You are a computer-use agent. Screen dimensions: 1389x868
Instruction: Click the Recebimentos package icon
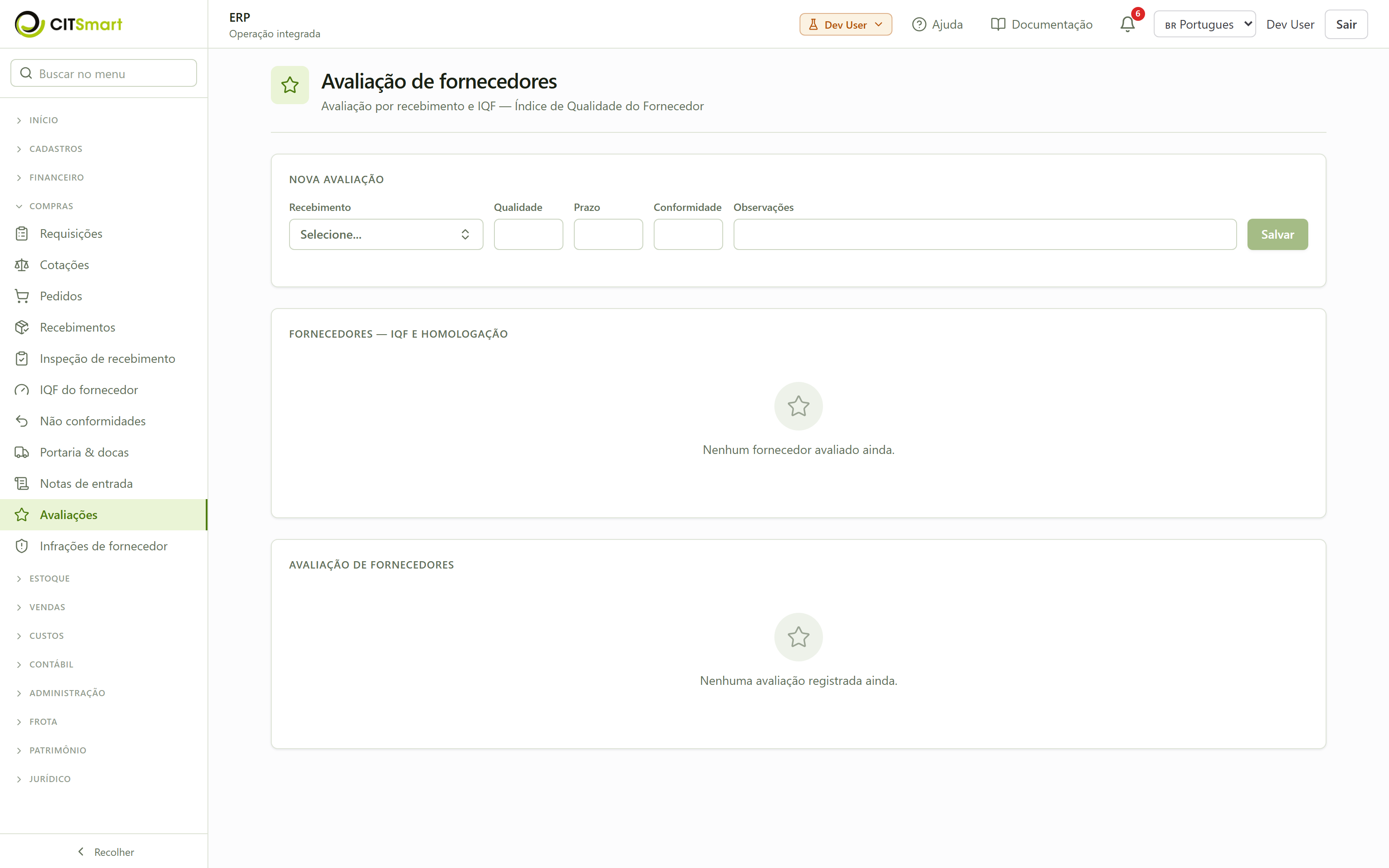coord(22,327)
